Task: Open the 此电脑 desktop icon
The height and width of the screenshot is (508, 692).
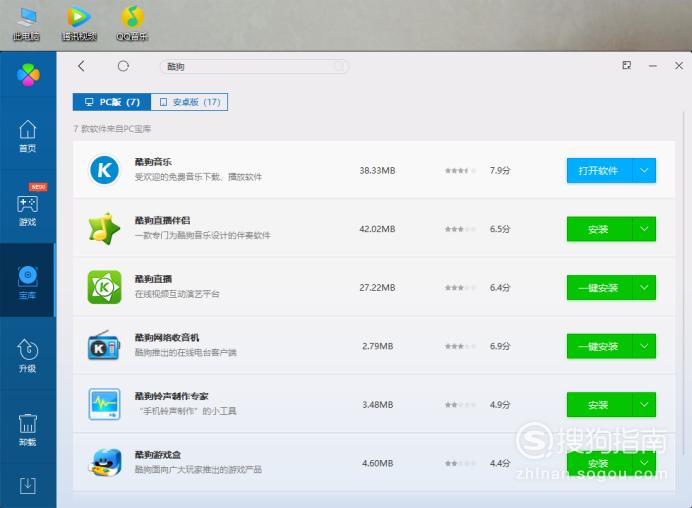Action: pyautogui.click(x=26, y=24)
